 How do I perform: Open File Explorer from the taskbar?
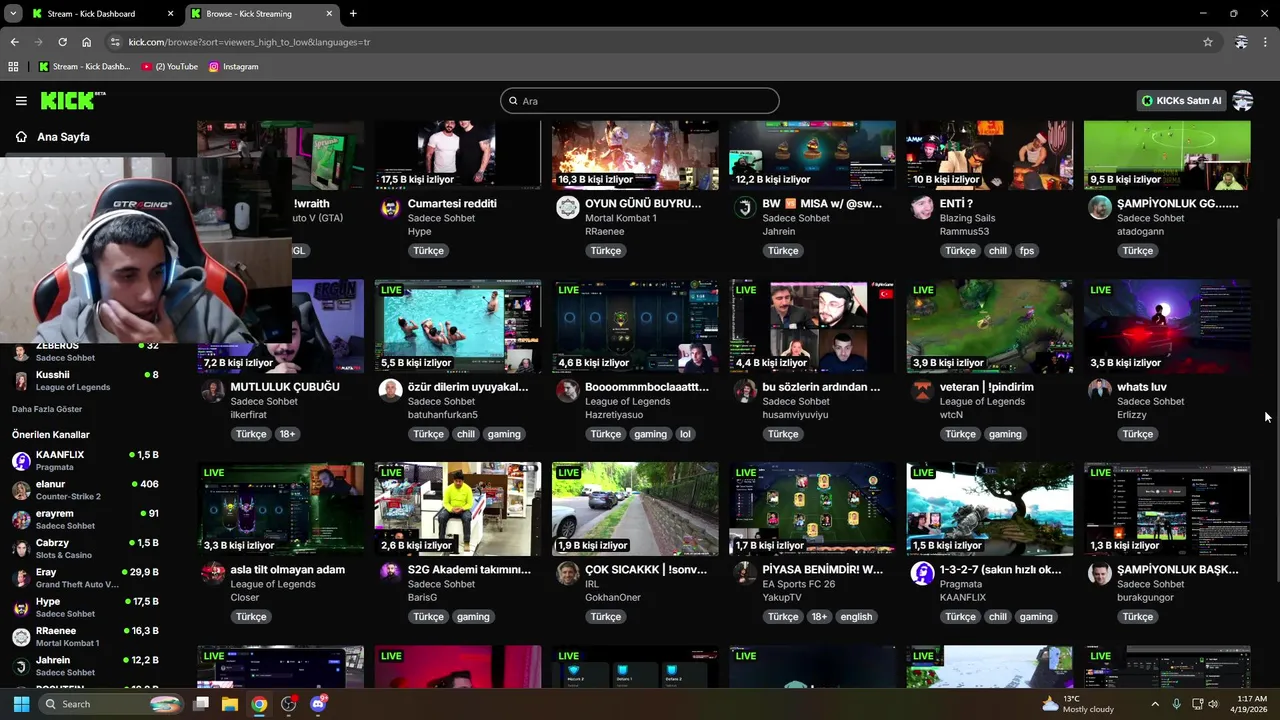coord(230,704)
